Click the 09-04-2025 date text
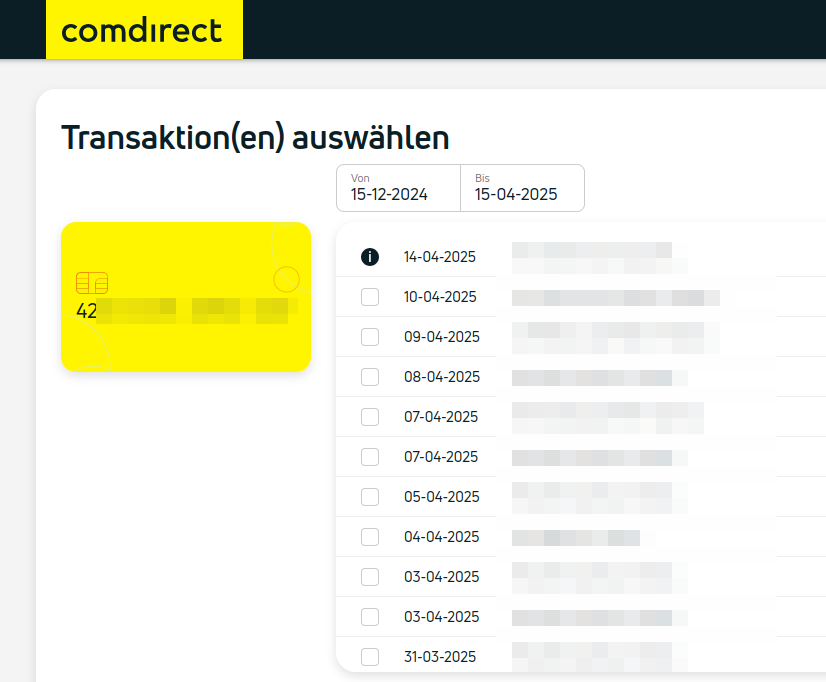The height and width of the screenshot is (682, 826). pos(441,337)
